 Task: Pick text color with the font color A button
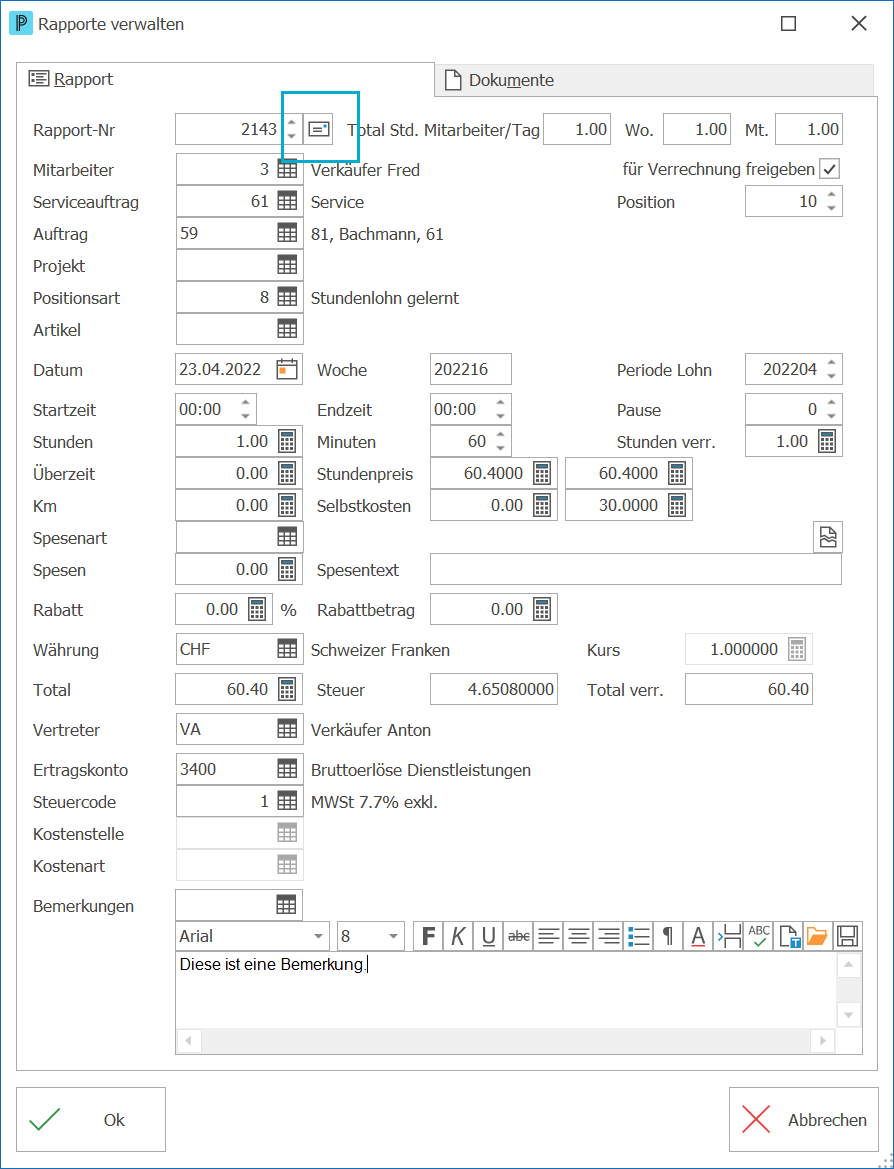tap(699, 936)
